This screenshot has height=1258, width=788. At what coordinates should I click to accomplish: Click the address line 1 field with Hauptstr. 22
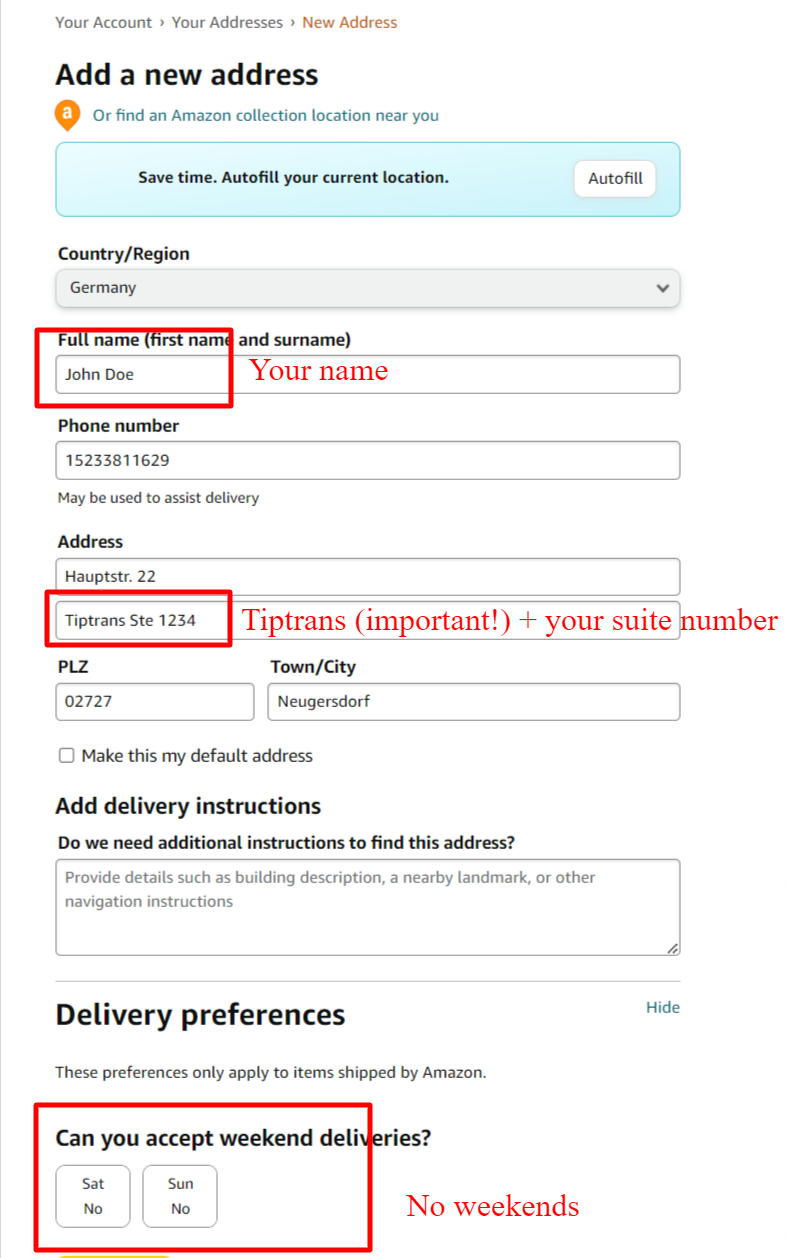pos(367,577)
